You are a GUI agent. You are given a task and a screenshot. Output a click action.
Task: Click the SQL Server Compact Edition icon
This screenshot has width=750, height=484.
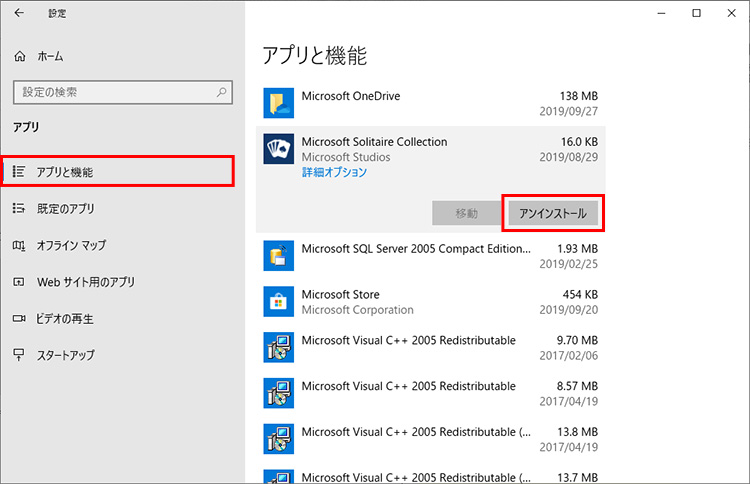click(x=277, y=256)
